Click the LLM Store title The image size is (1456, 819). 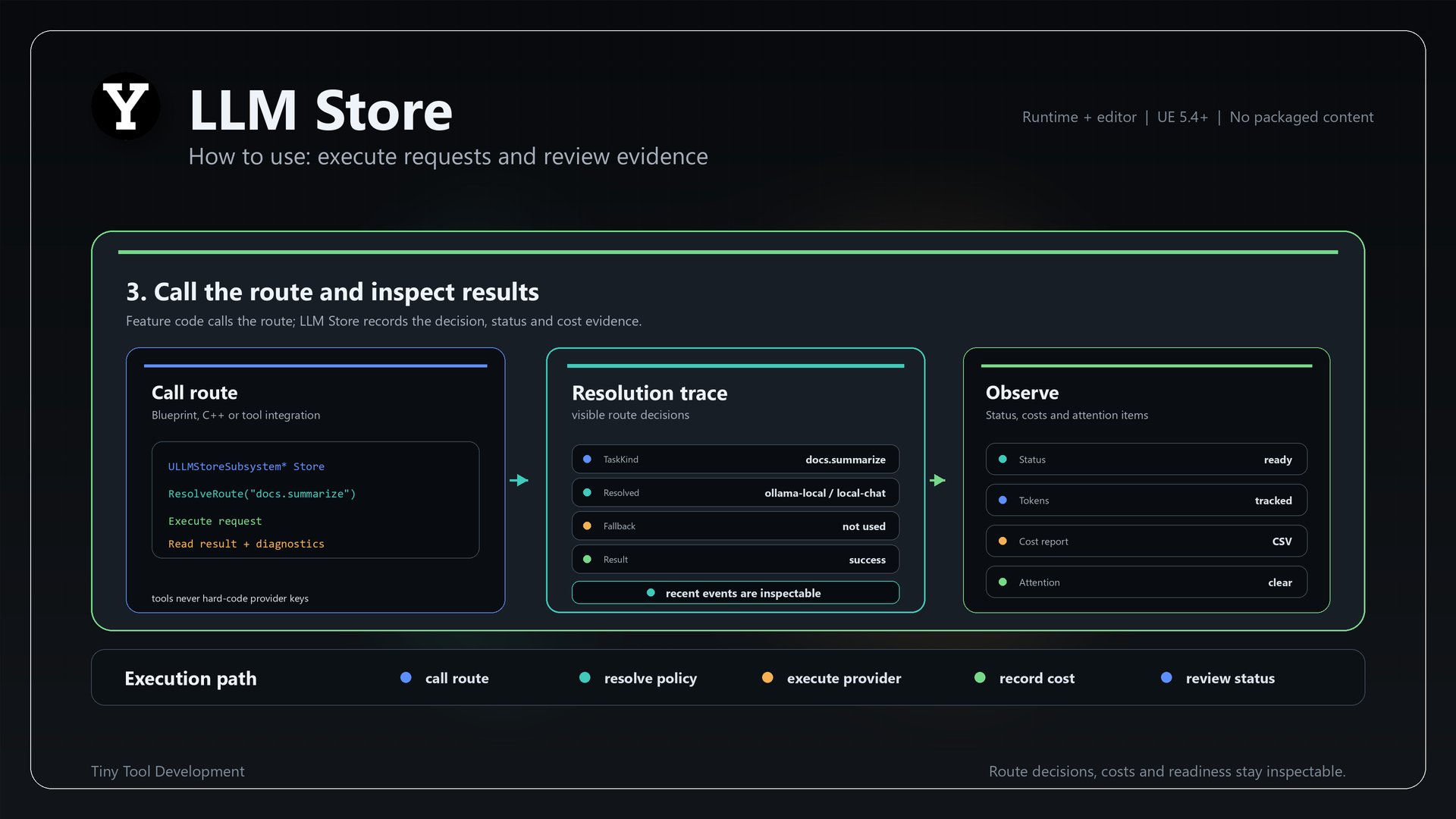tap(320, 111)
